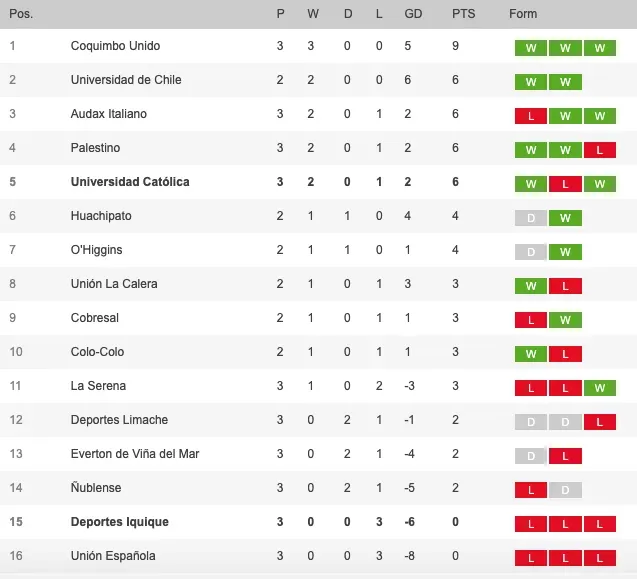This screenshot has height=579, width=637.
Task: Click Deportes Limache's red loss form badge
Action: click(599, 422)
